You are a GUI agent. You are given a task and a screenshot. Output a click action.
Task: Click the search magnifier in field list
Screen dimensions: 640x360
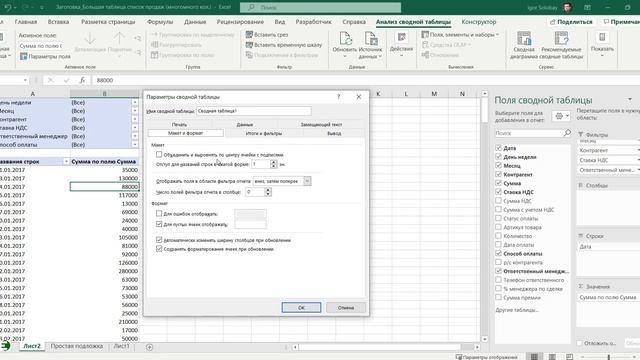click(567, 133)
